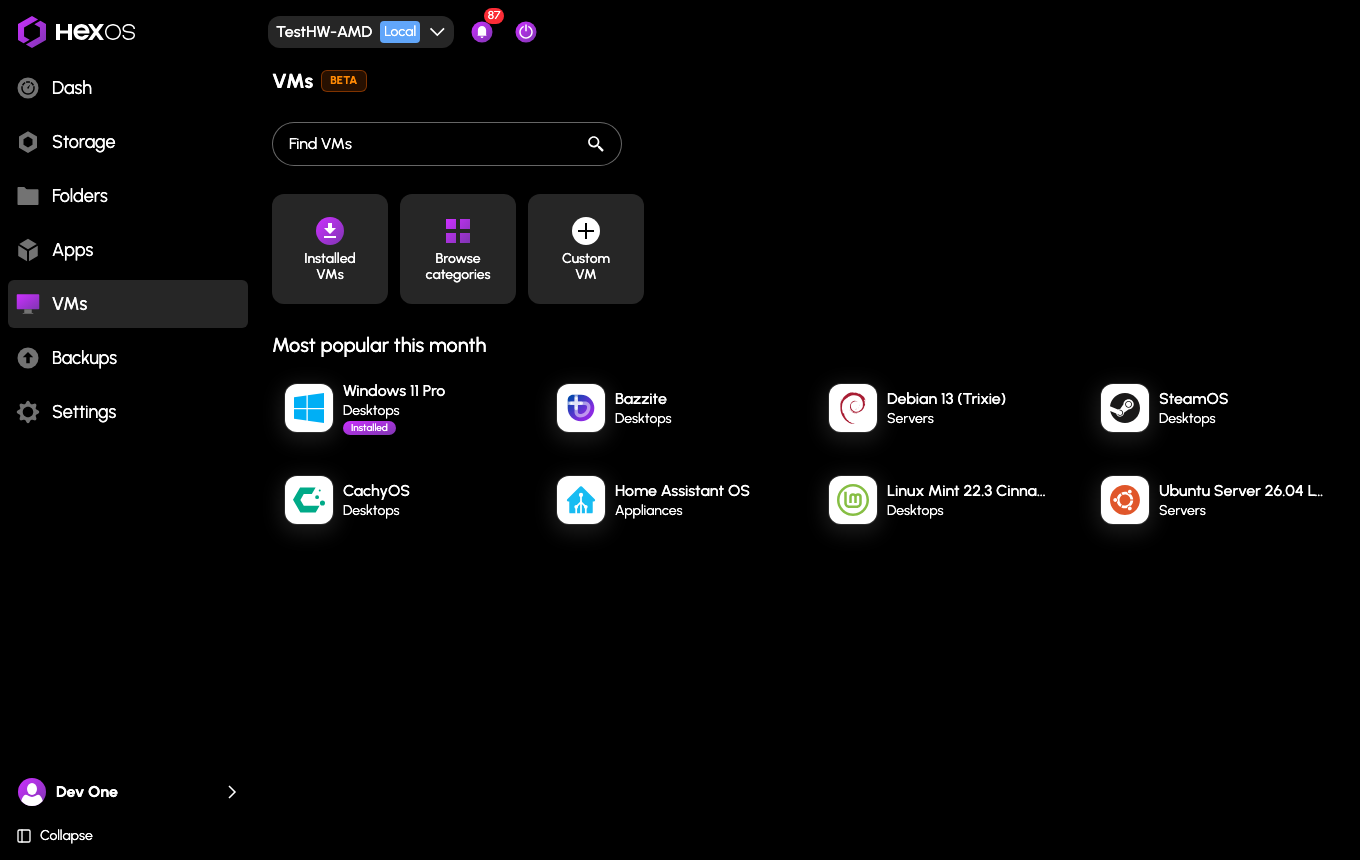
Task: Open the Browse categories tile
Action: (x=458, y=249)
